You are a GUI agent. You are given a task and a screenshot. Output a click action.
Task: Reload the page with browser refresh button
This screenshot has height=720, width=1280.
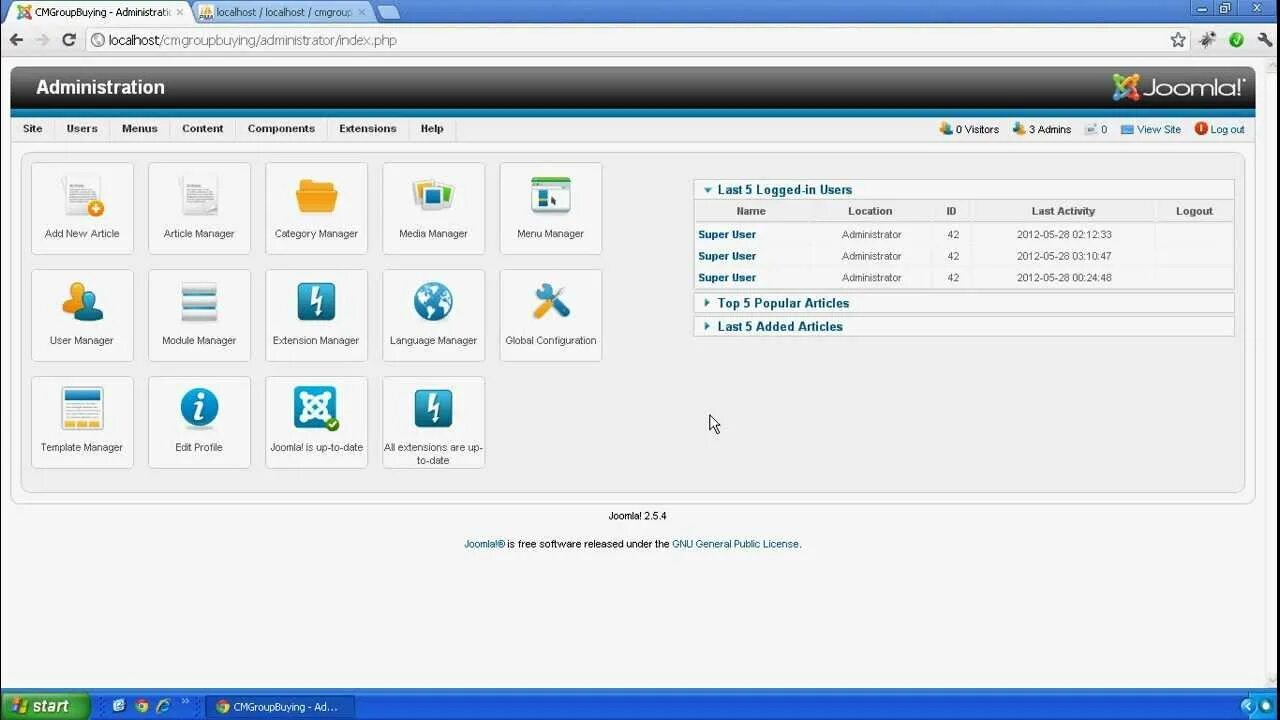[x=68, y=40]
